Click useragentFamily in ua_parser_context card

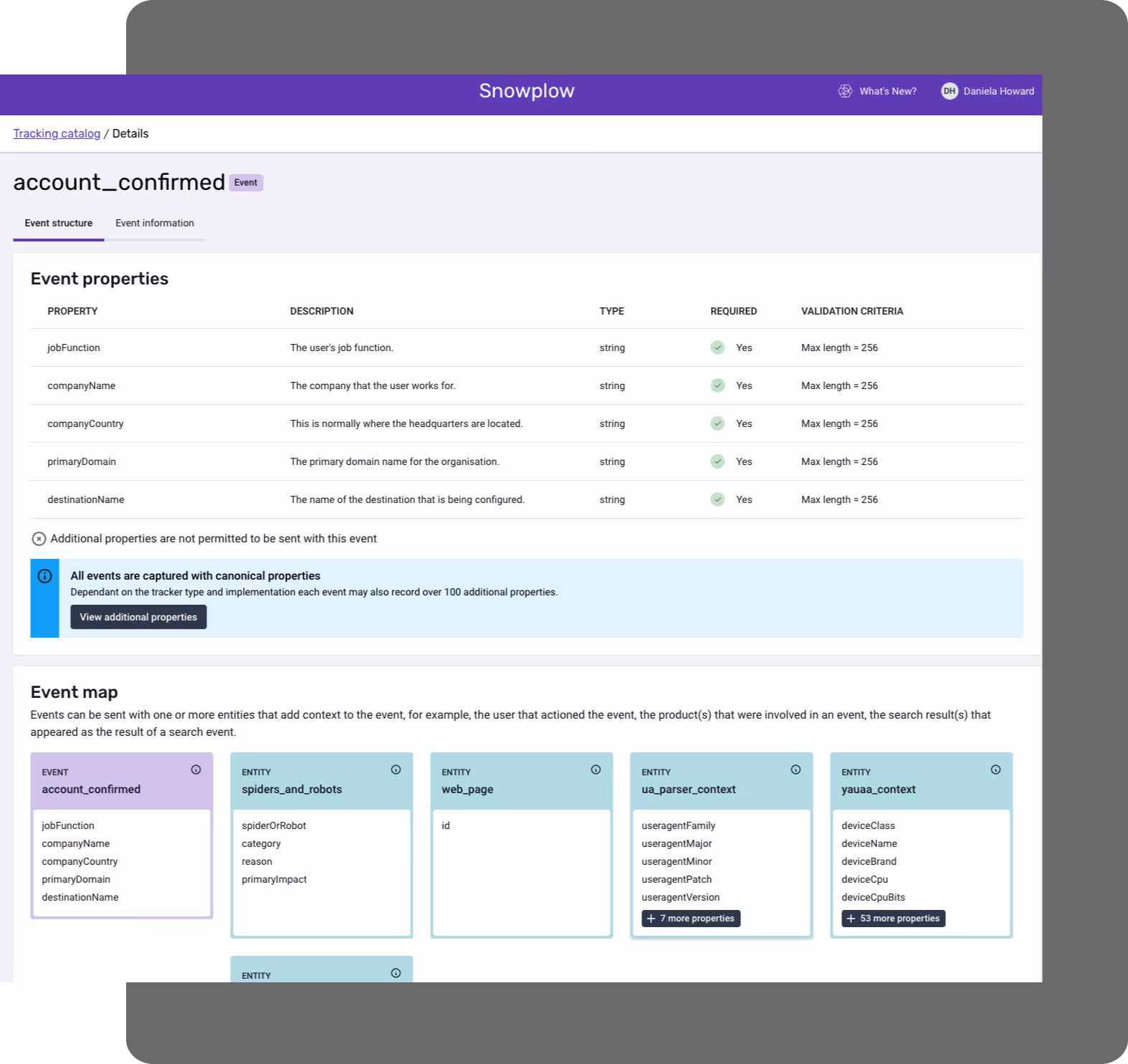pos(678,825)
